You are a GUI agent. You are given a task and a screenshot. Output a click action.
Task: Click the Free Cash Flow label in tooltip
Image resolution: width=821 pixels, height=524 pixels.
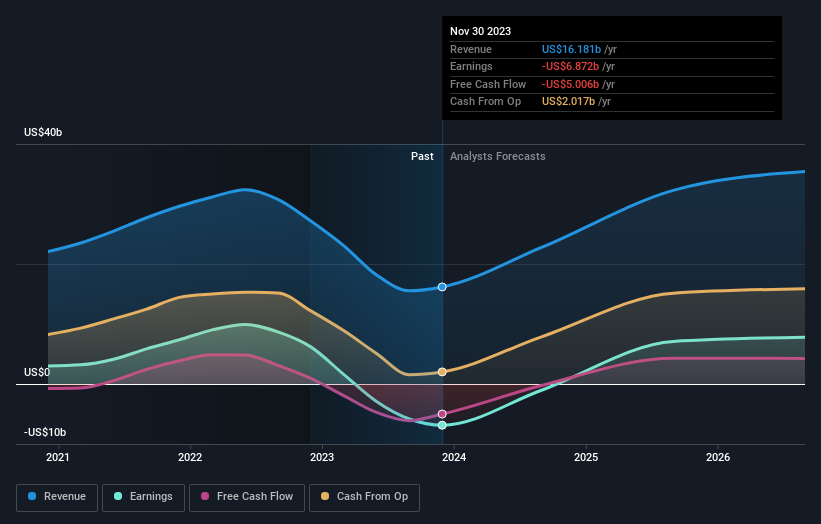click(488, 84)
